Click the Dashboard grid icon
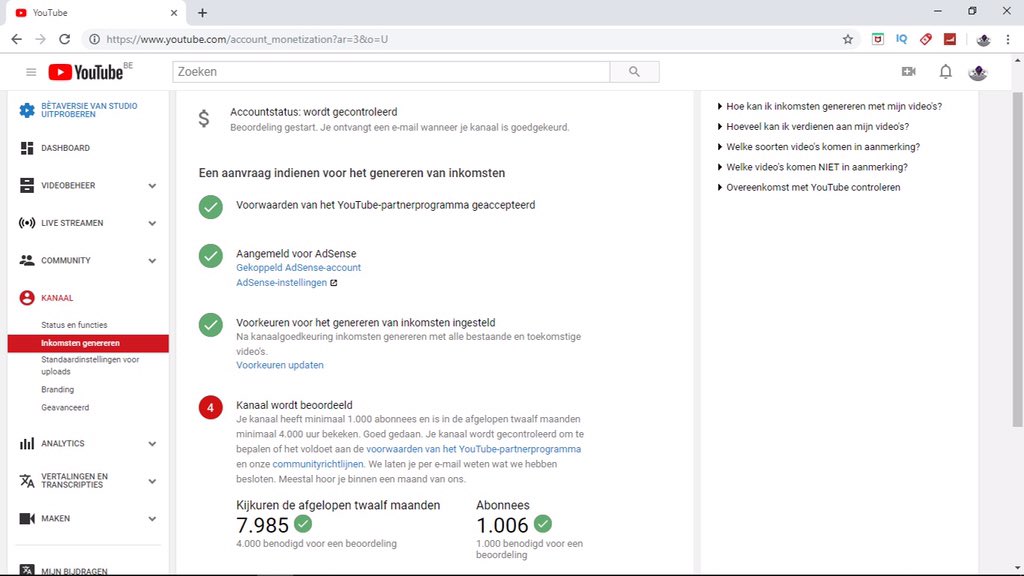This screenshot has height=576, width=1024. (27, 148)
